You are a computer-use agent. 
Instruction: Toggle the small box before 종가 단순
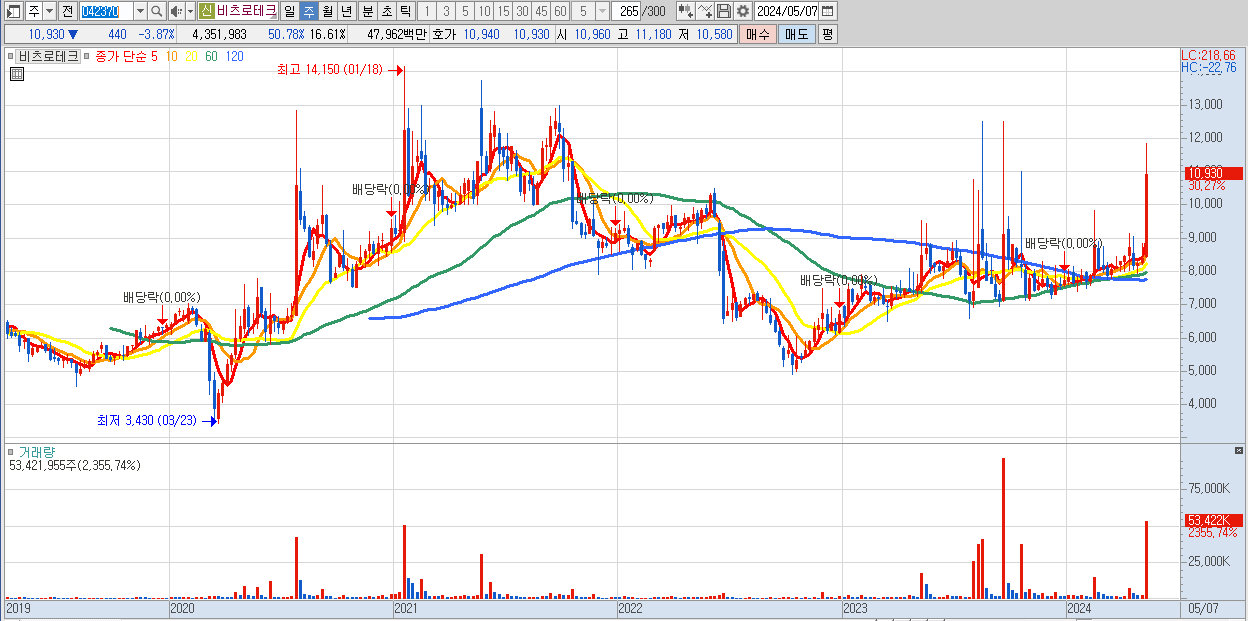[87, 56]
